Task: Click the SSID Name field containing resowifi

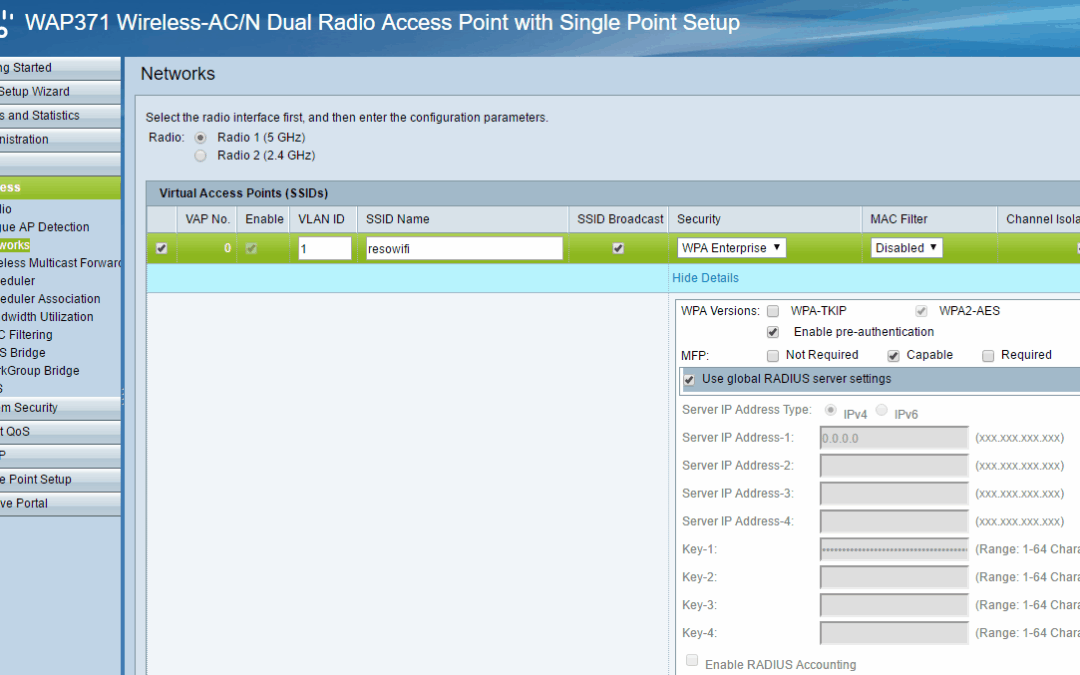Action: tap(464, 249)
